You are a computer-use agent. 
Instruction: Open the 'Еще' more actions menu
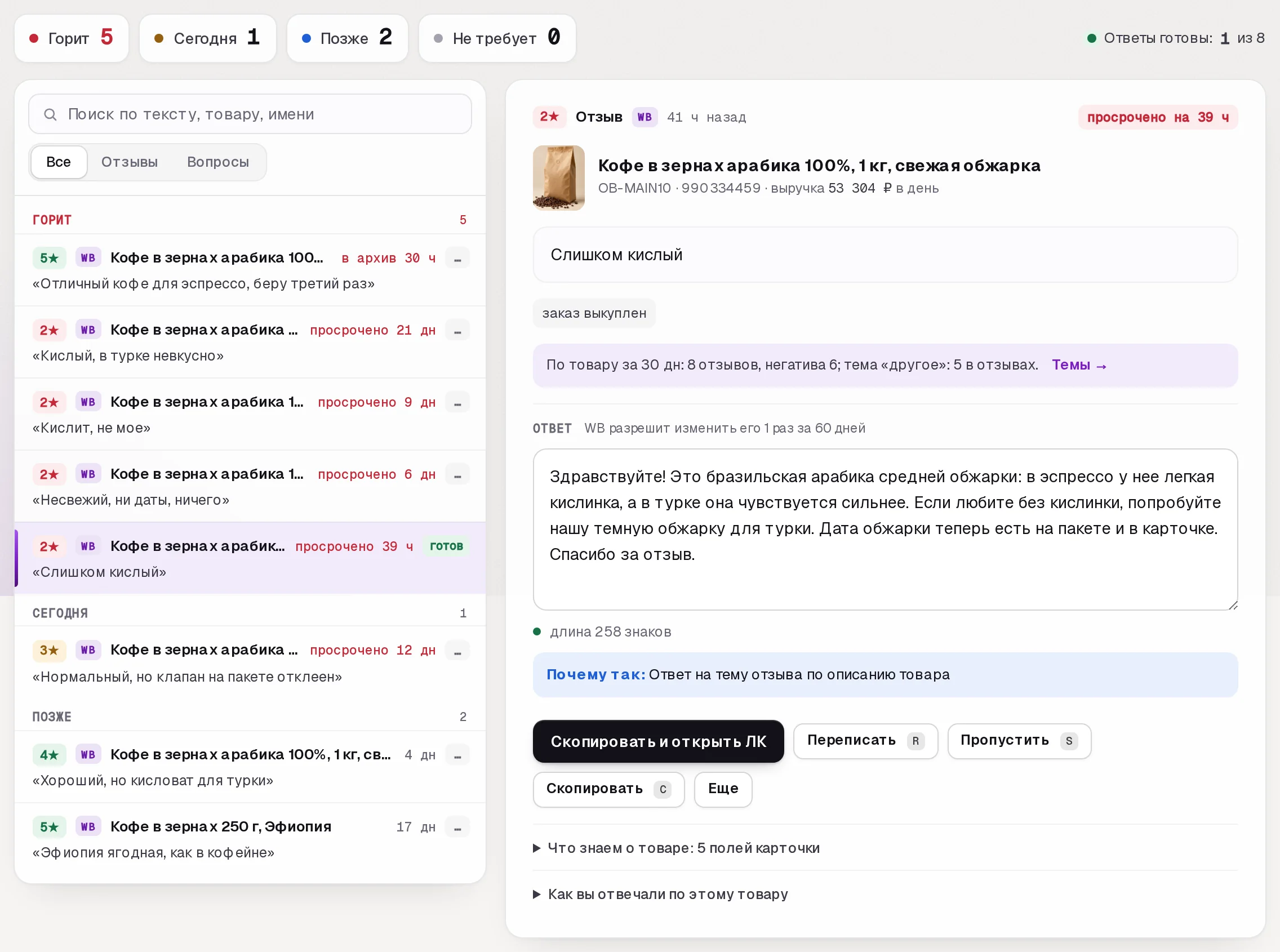tap(723, 789)
